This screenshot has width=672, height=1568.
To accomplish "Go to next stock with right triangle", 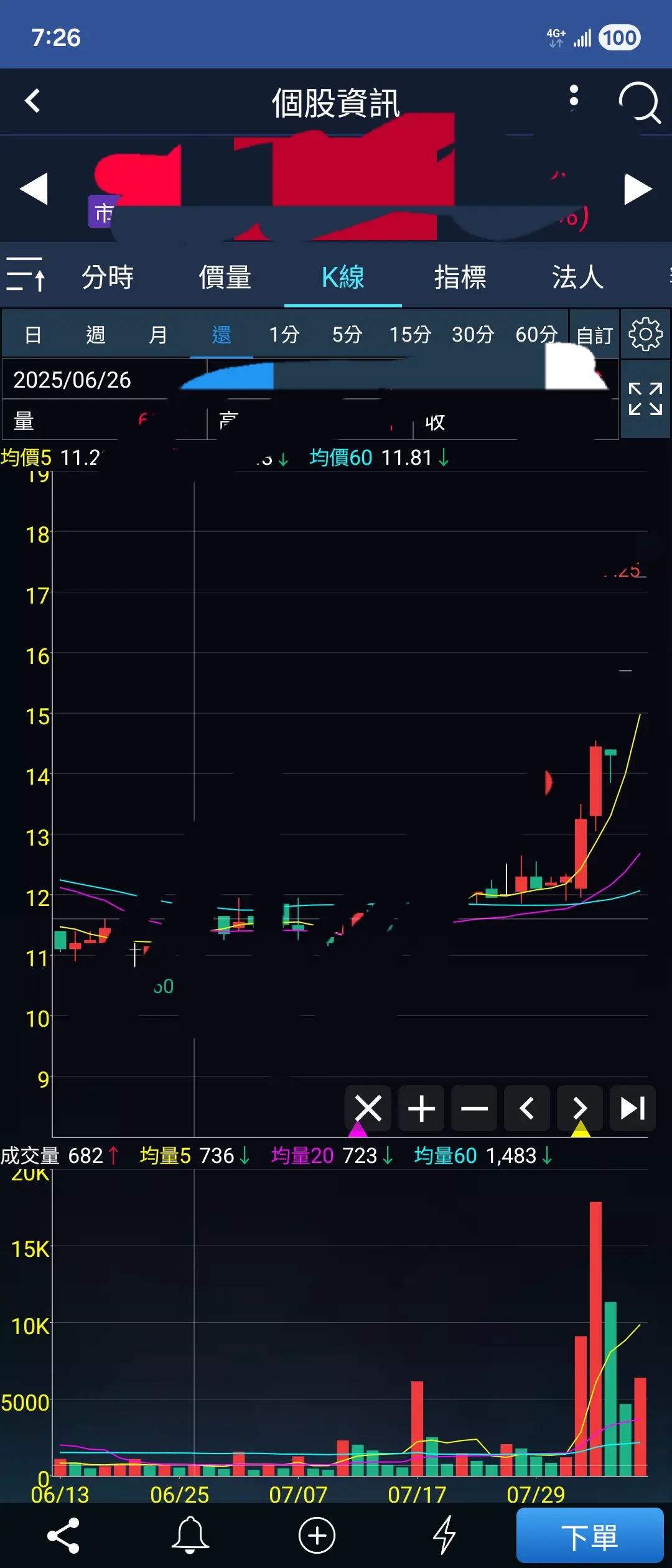I will (638, 189).
